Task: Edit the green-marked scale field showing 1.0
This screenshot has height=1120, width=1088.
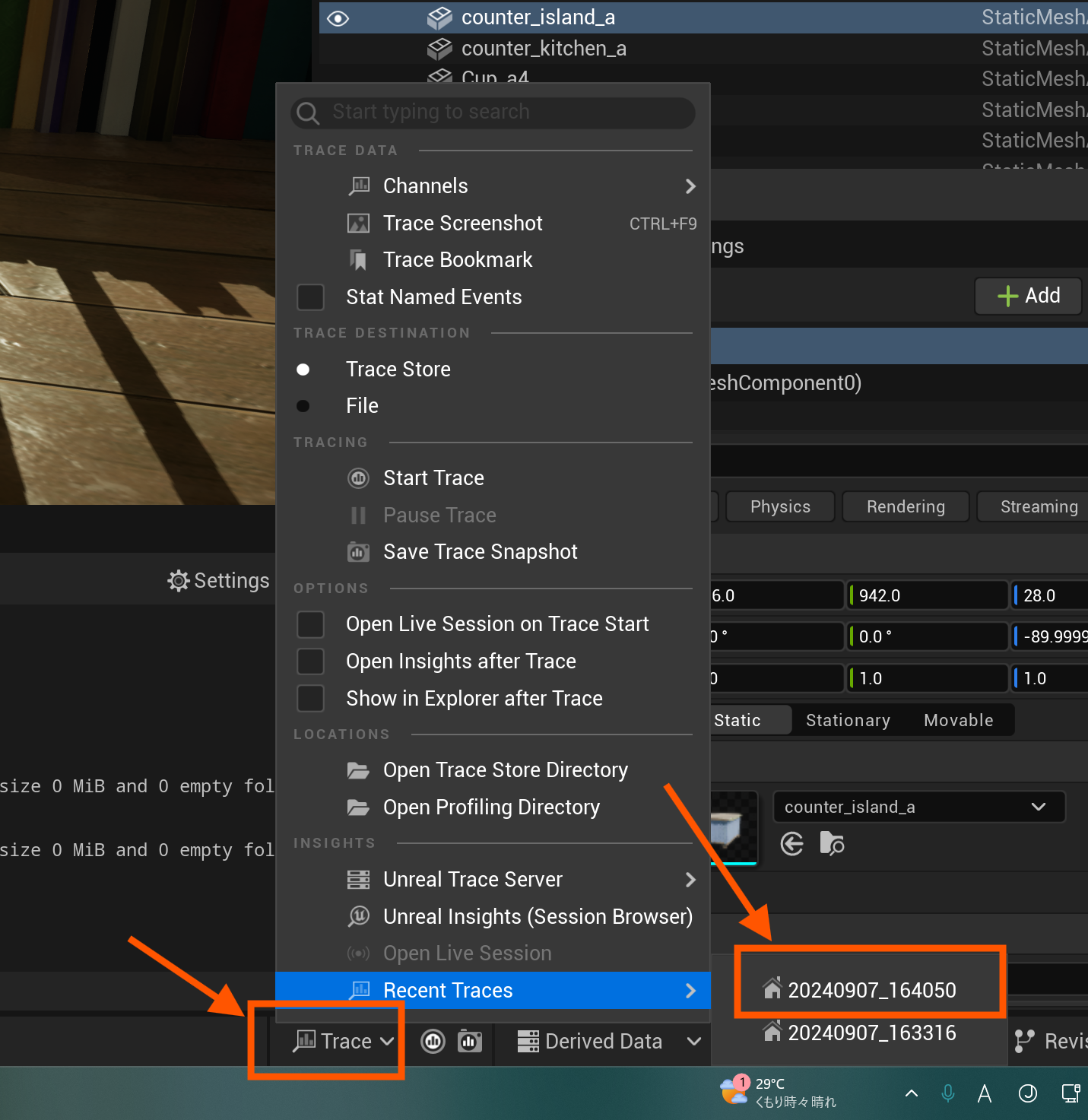Action: (928, 678)
